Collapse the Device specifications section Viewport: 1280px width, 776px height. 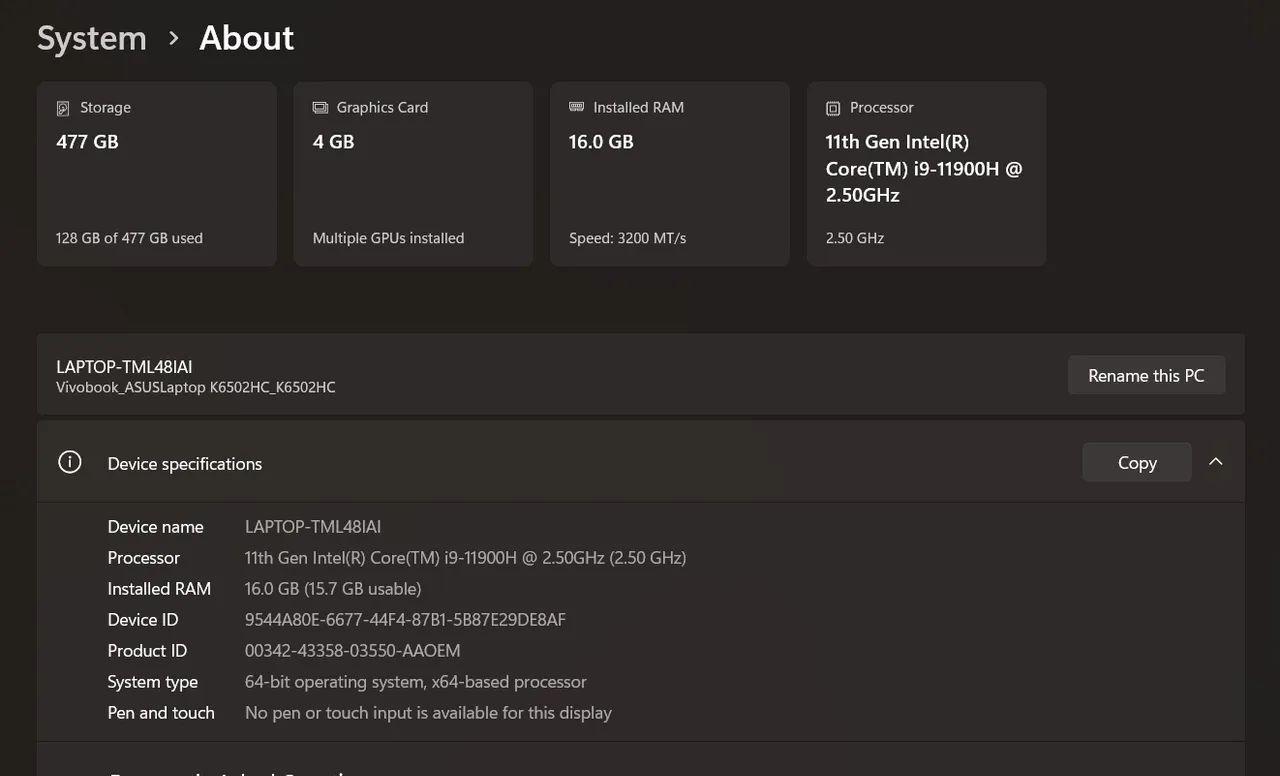coord(1216,462)
